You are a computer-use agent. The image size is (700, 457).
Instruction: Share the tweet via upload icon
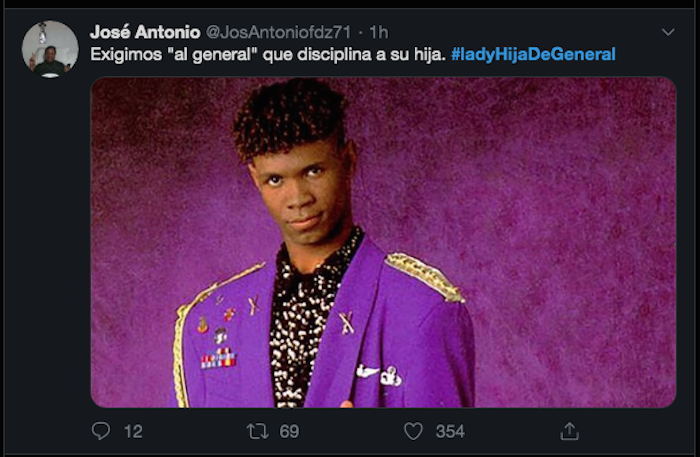[x=569, y=431]
